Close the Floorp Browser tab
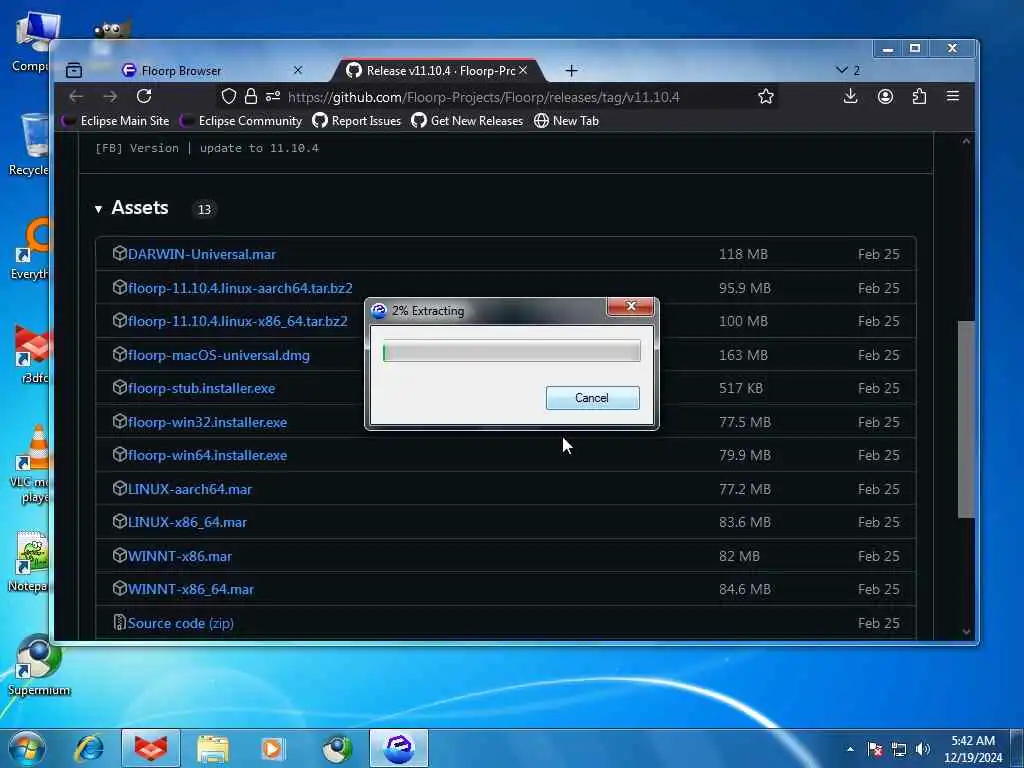The width and height of the screenshot is (1024, 768). (298, 70)
